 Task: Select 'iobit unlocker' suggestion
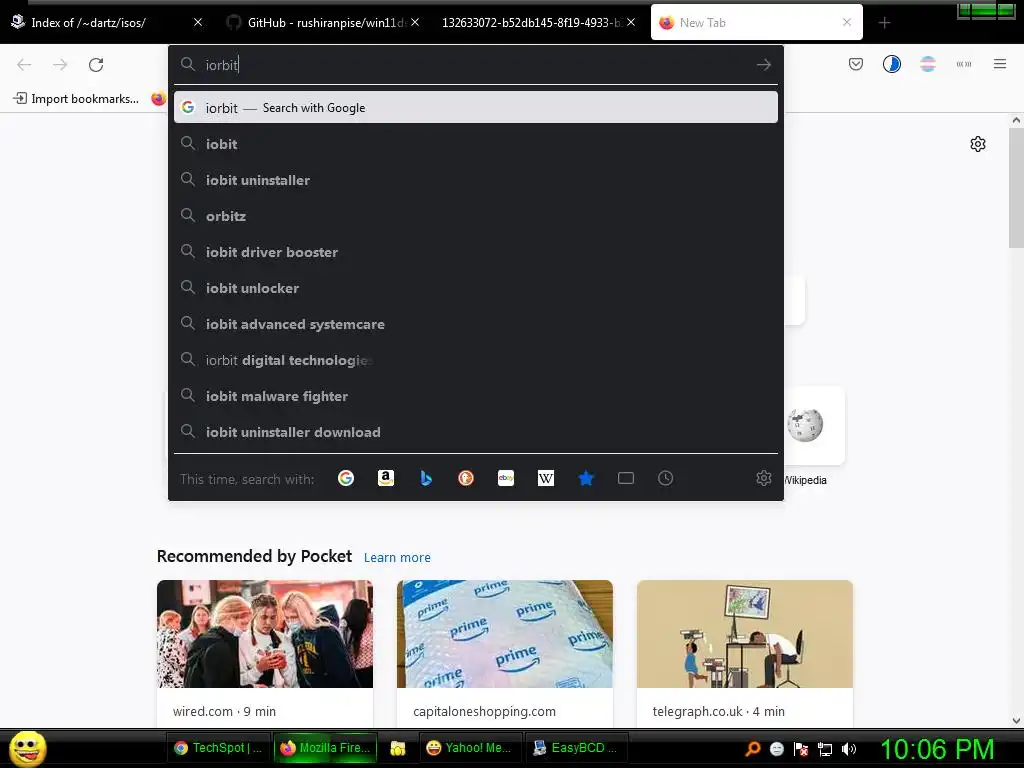coord(475,287)
